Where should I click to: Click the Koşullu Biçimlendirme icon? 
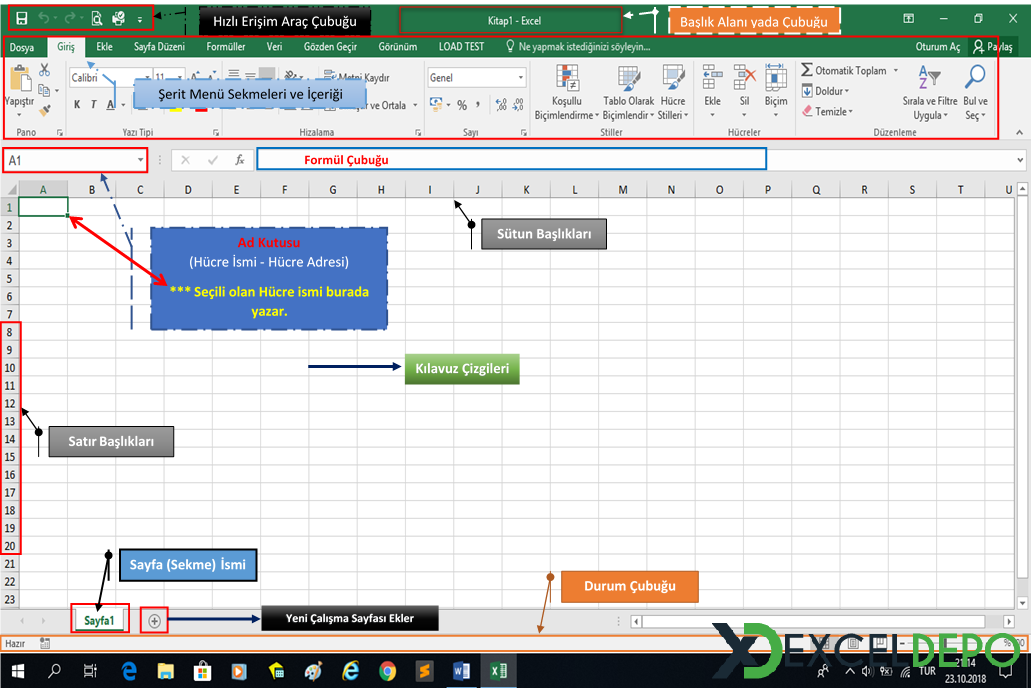click(567, 78)
